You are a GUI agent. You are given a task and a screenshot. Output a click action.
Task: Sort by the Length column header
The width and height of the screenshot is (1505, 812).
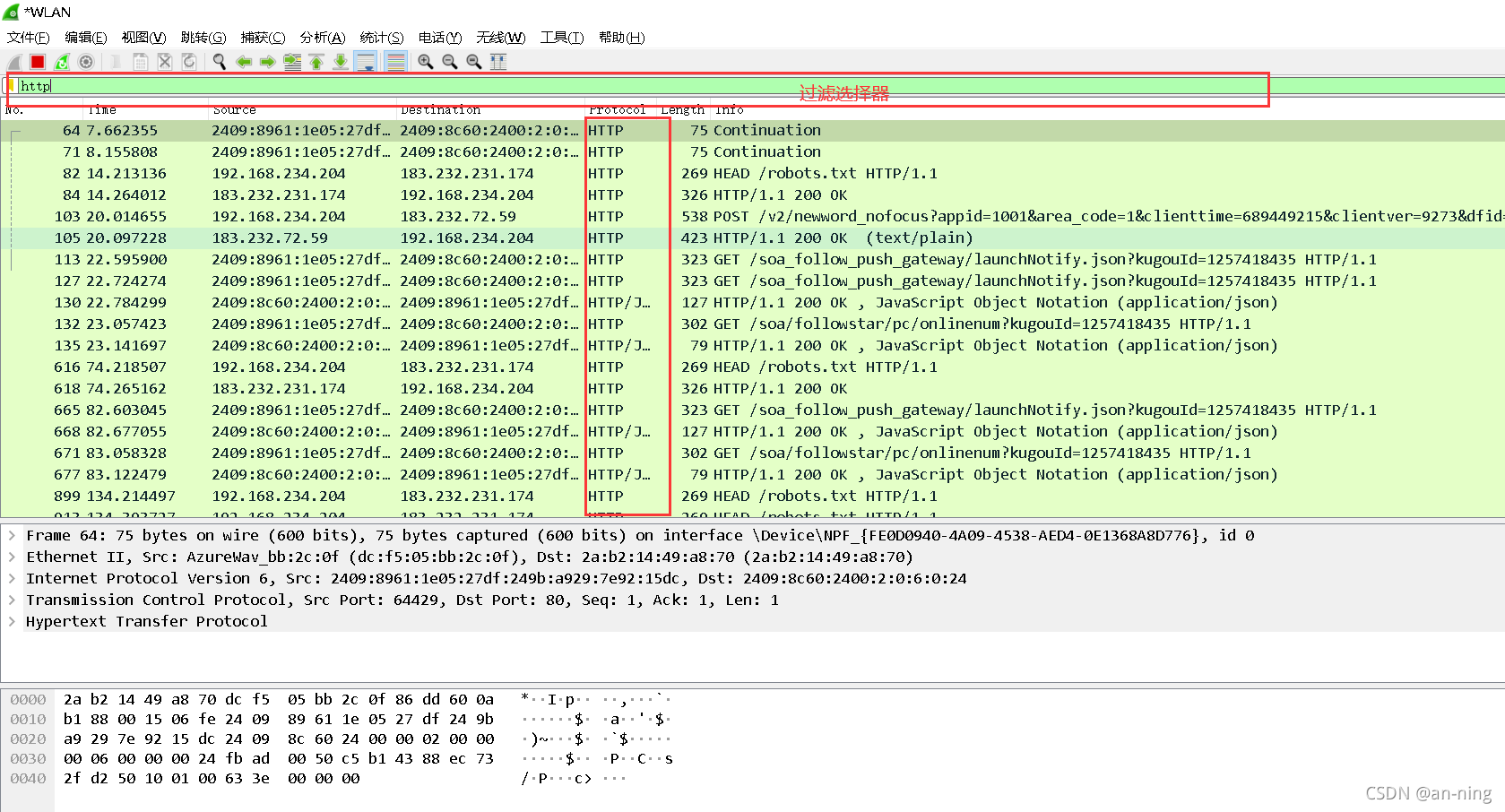tap(683, 110)
